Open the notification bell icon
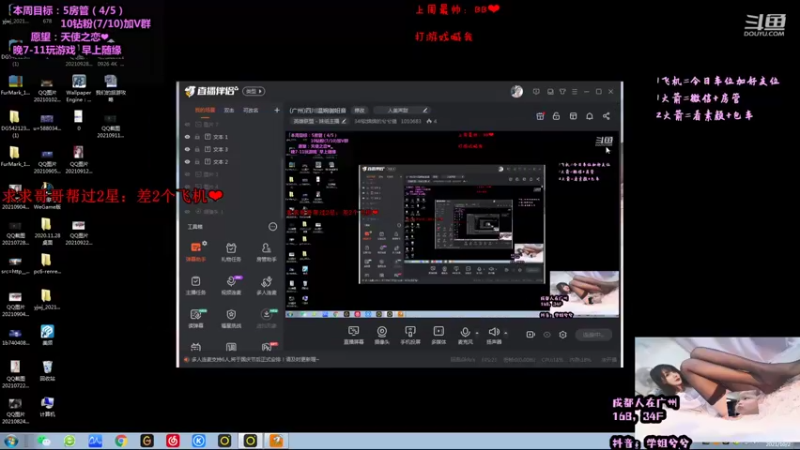Screen dimensions: 800x450 tap(590, 116)
